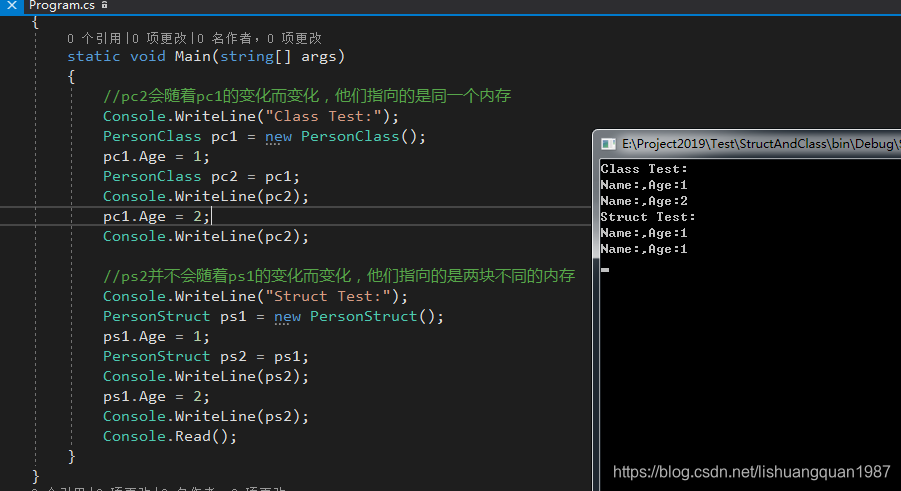
Task: Click the Main method name in signature
Action: [x=192, y=56]
